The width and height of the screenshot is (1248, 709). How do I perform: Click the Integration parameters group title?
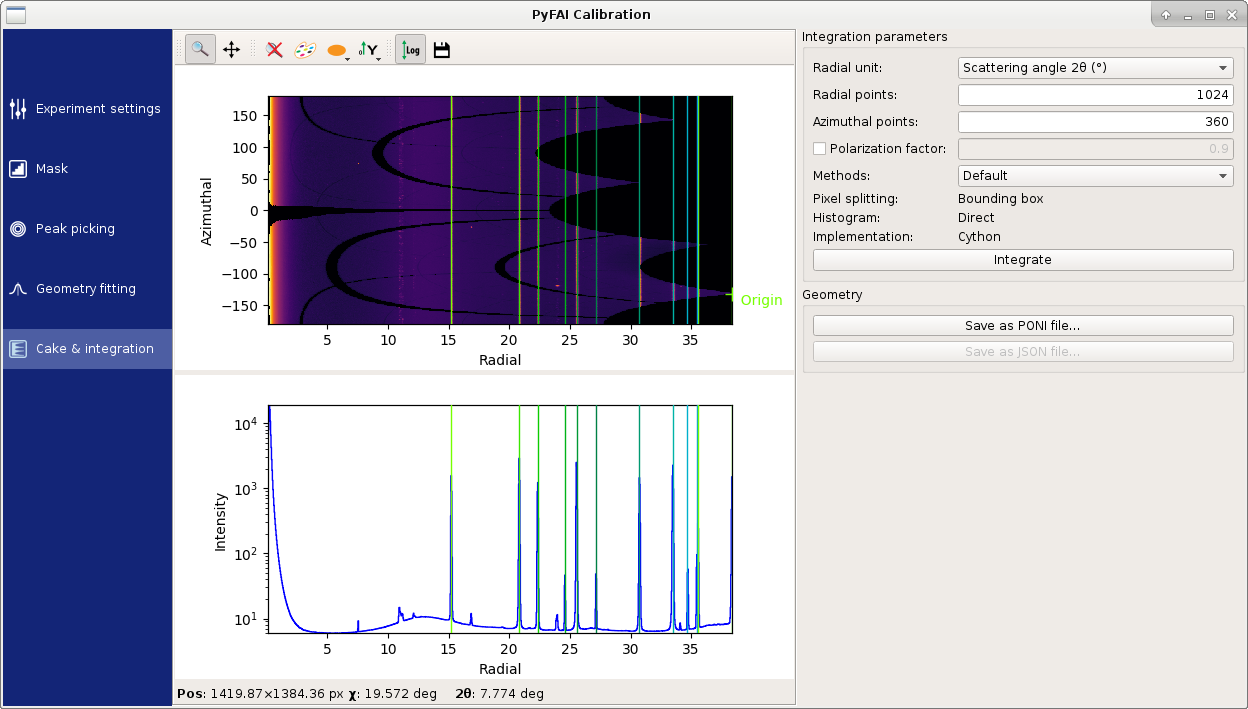tap(874, 37)
